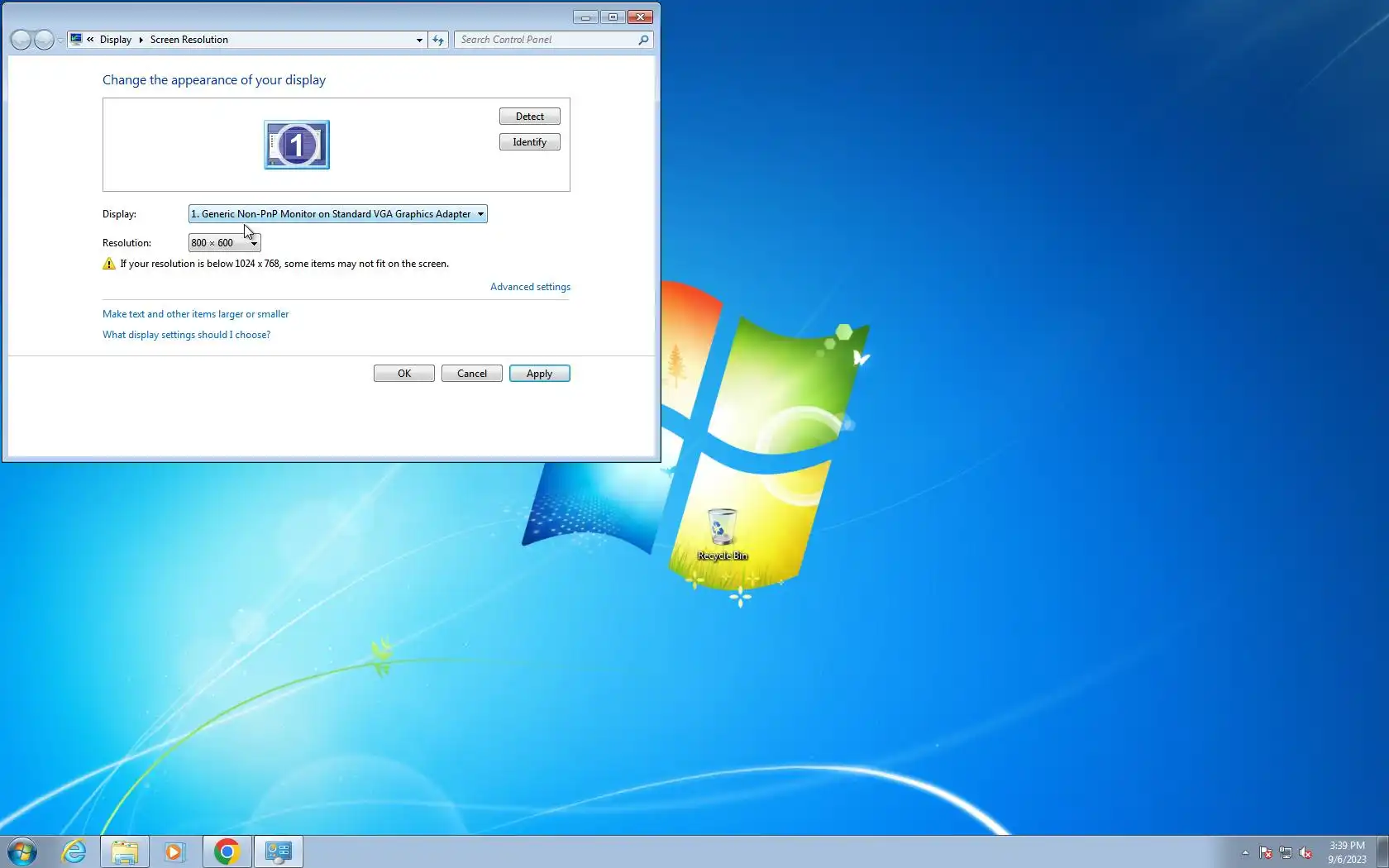Viewport: 1389px width, 868px height.
Task: Open Advanced settings link
Action: 530,287
